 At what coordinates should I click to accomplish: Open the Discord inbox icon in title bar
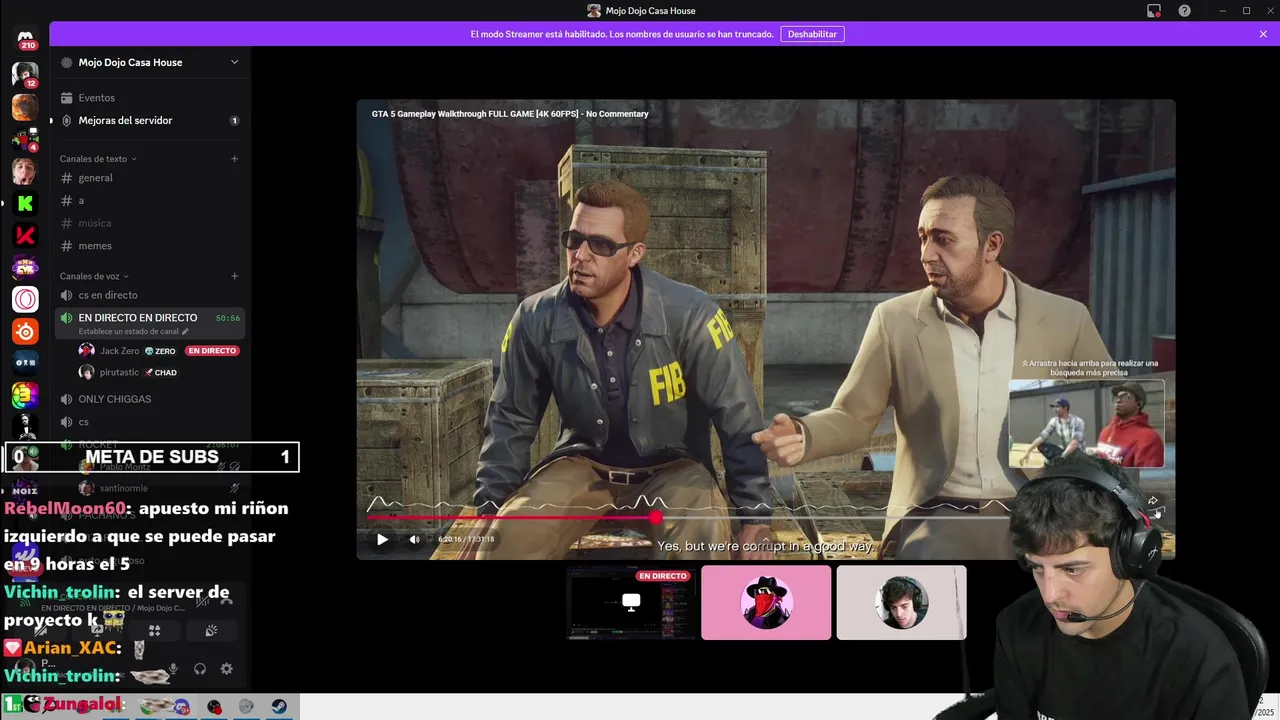(1154, 11)
